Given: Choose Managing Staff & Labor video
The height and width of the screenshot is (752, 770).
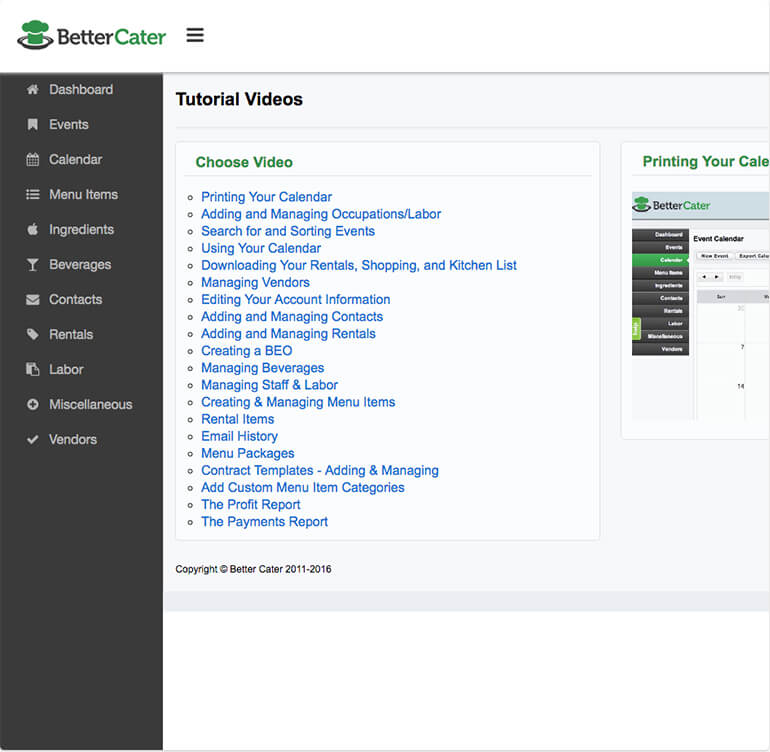Looking at the screenshot, I should tap(269, 385).
